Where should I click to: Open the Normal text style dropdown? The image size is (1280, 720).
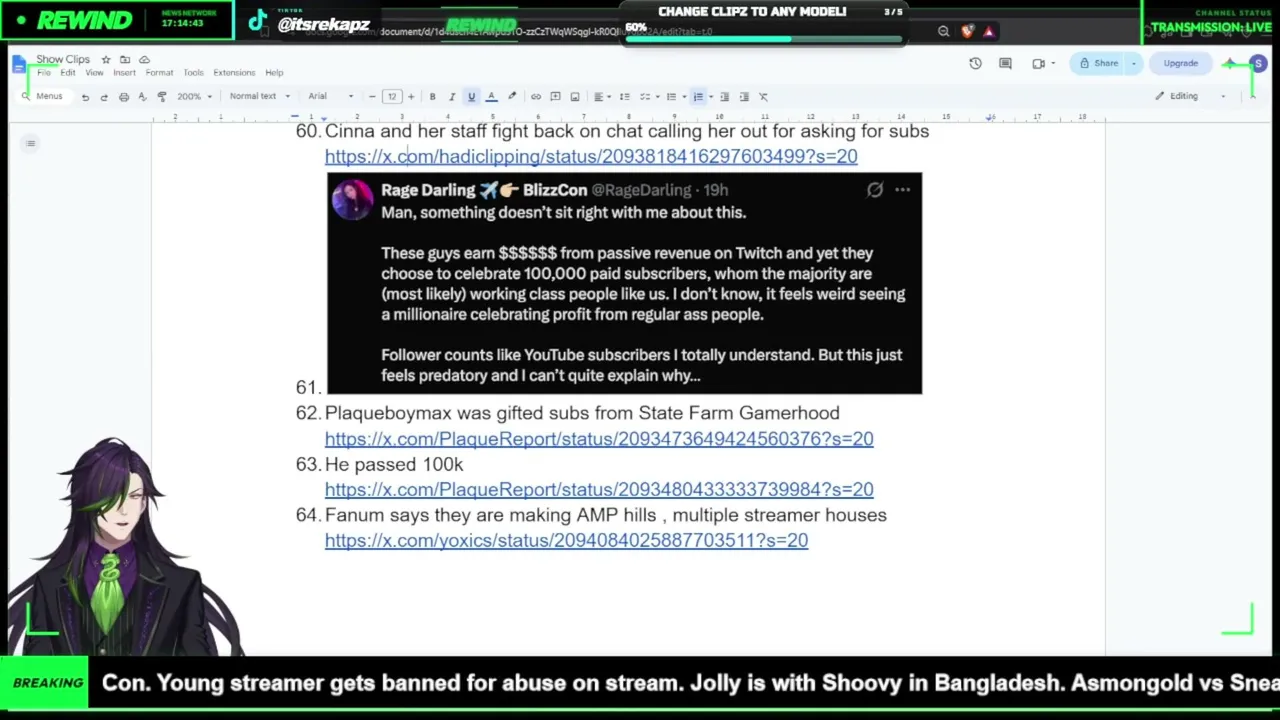click(259, 97)
